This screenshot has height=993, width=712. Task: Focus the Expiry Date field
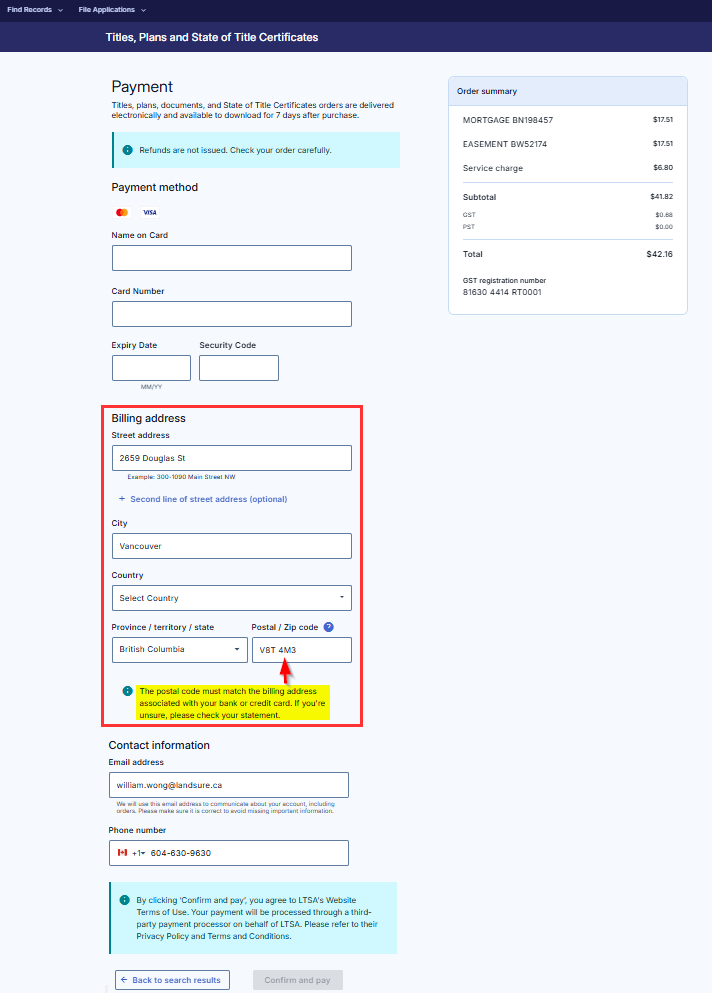pos(151,368)
